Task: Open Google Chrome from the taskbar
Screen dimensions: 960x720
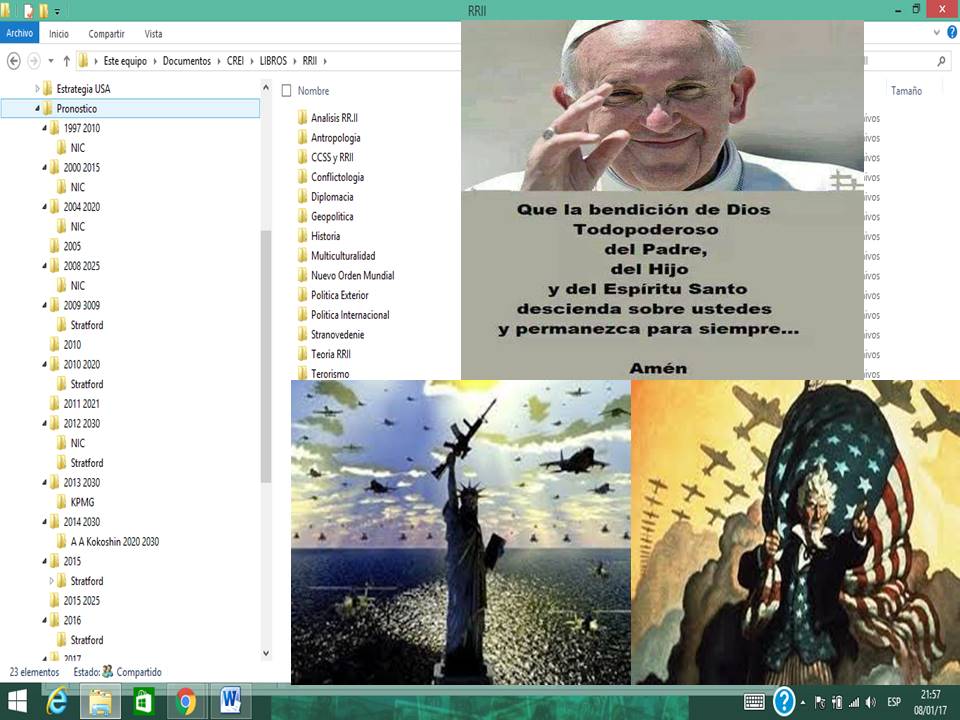Action: click(x=186, y=702)
